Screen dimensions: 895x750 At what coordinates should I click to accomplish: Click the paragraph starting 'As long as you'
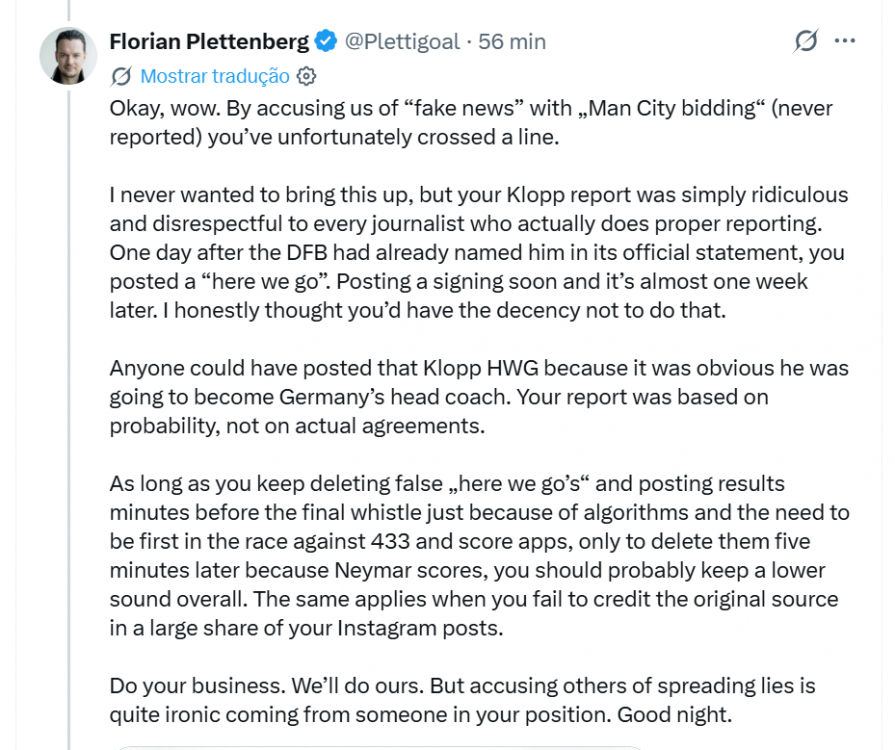pos(479,555)
